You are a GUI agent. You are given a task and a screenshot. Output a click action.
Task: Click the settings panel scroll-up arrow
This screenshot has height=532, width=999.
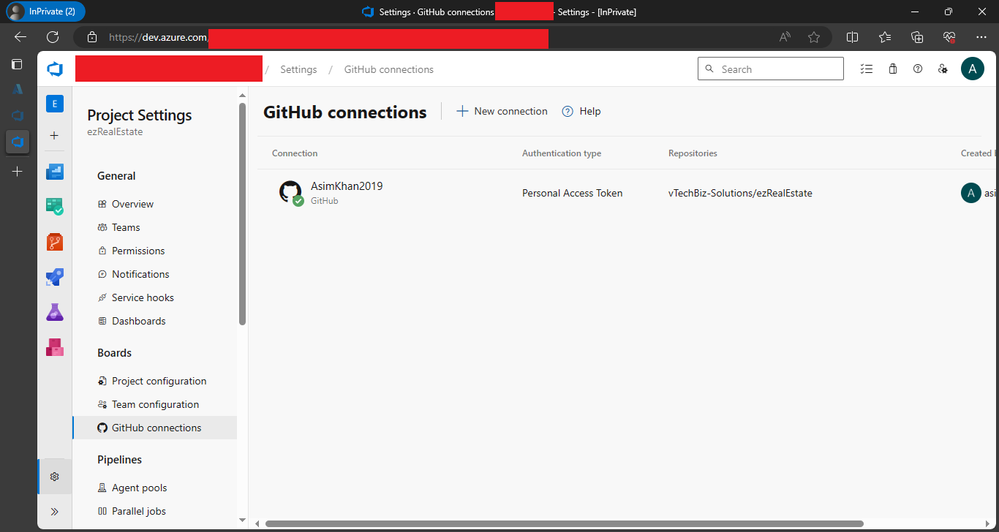(x=242, y=96)
